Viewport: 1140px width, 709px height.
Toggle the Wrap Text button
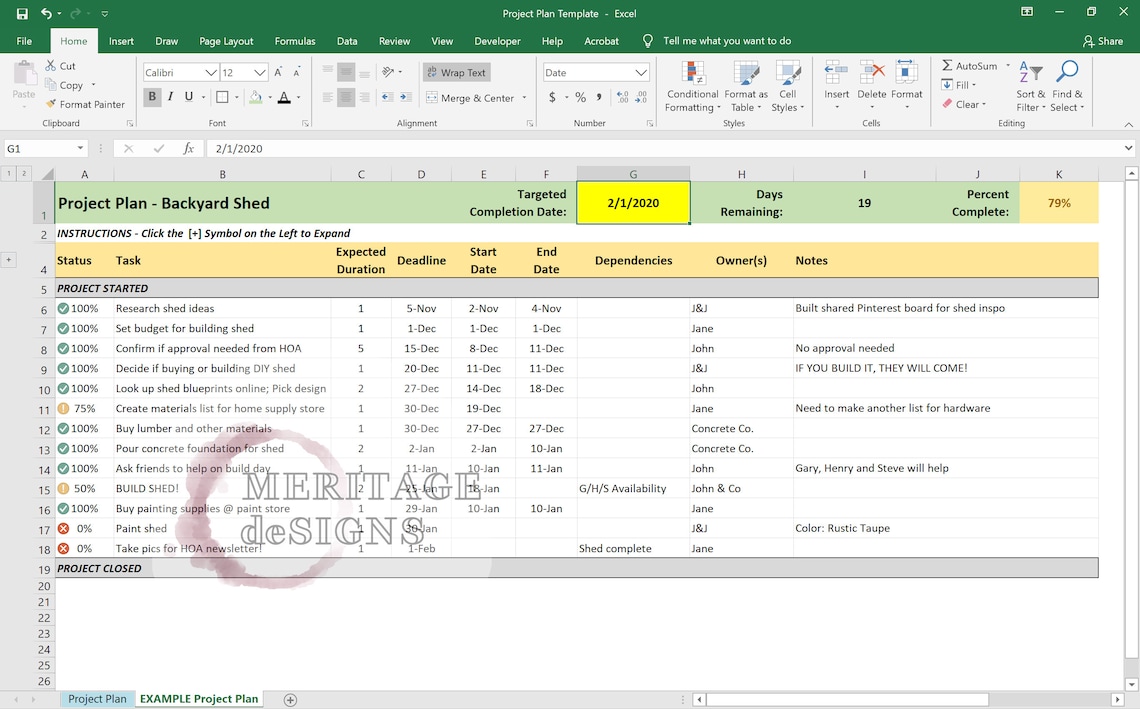point(457,73)
